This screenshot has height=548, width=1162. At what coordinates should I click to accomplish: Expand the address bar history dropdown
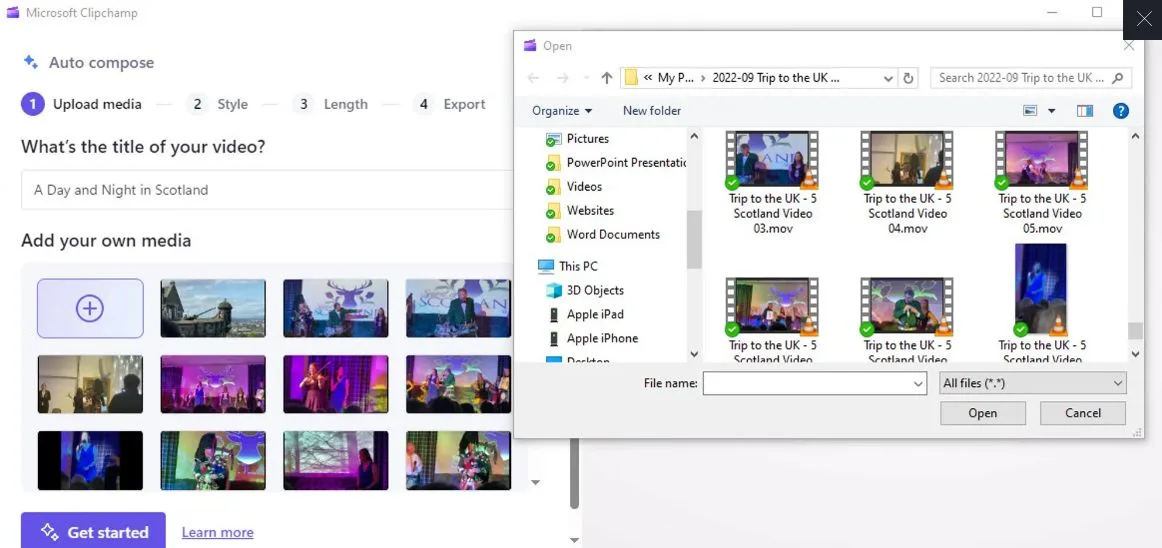(x=888, y=78)
